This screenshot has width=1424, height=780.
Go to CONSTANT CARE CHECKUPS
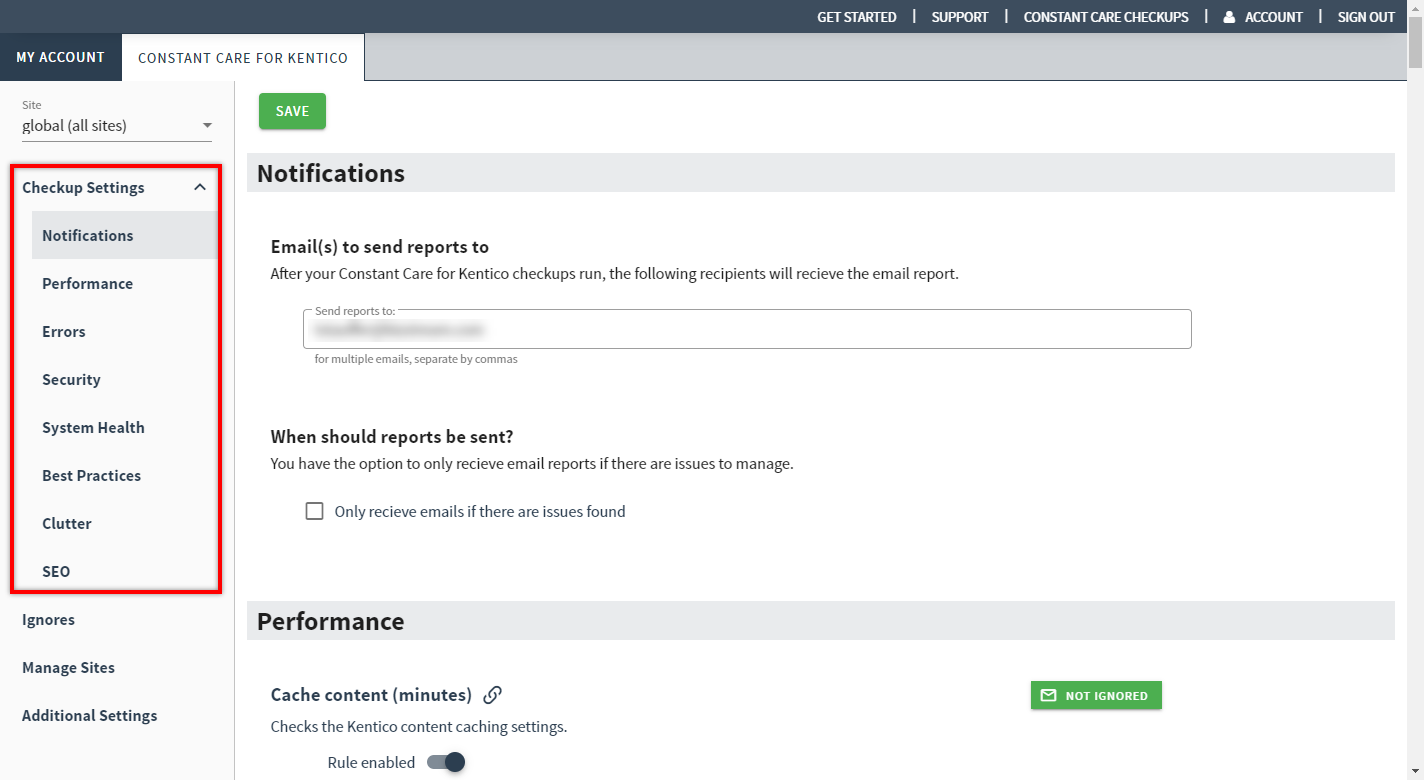click(x=1106, y=17)
